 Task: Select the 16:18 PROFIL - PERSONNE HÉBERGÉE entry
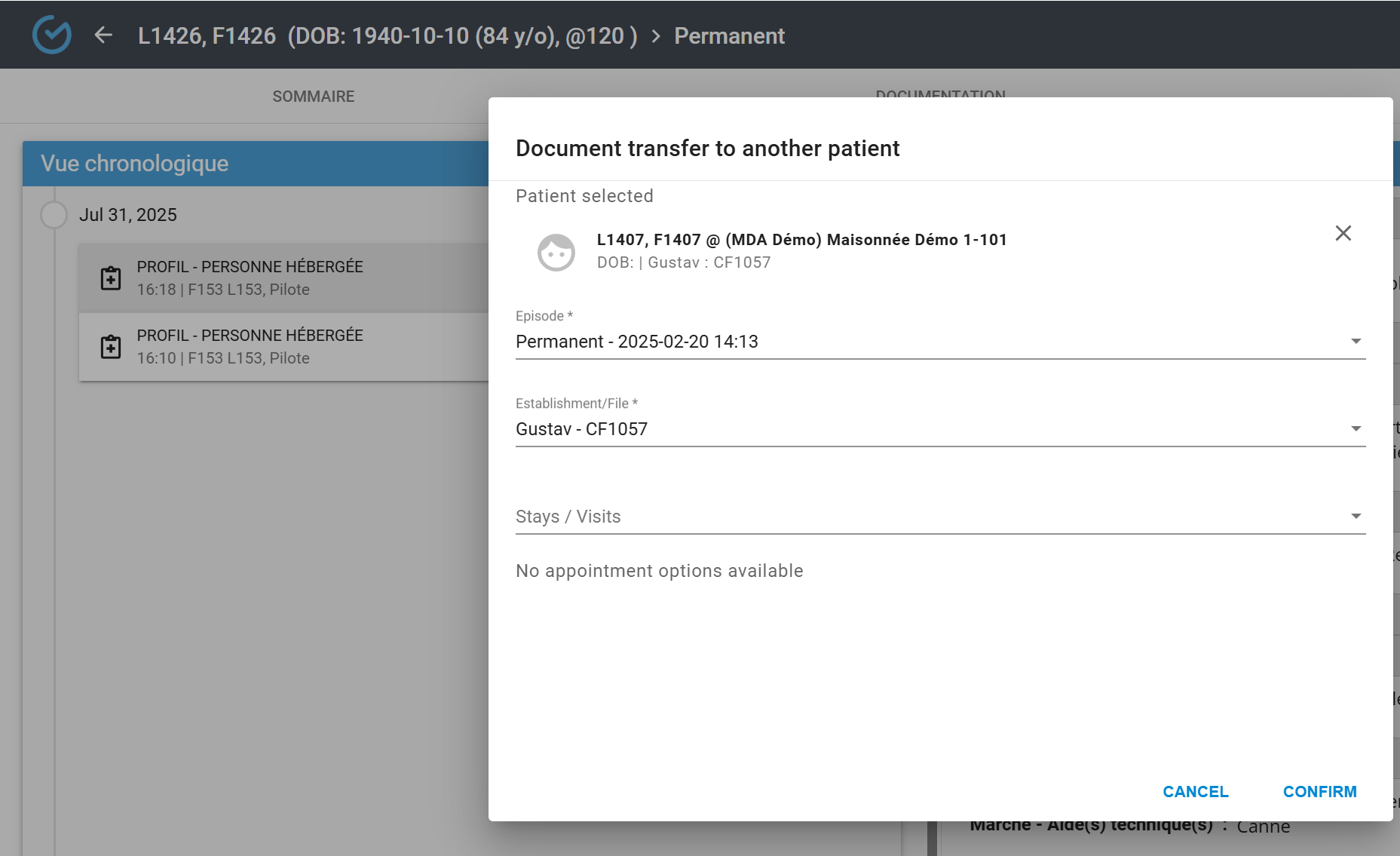286,278
